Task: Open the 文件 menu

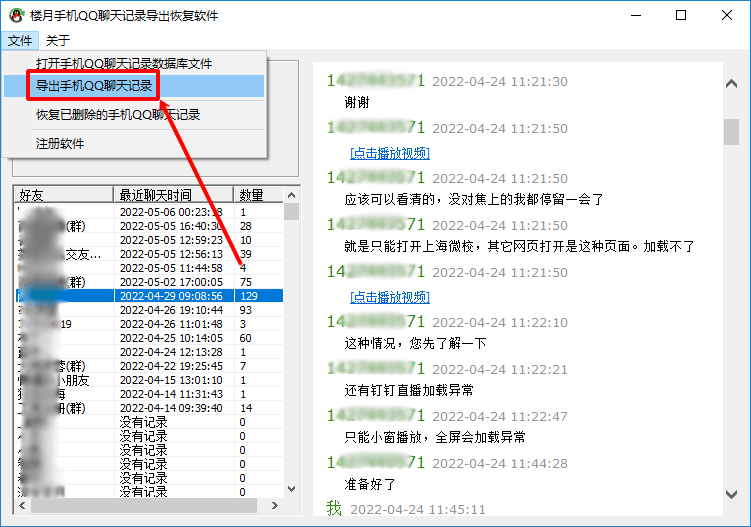Action: tap(20, 41)
